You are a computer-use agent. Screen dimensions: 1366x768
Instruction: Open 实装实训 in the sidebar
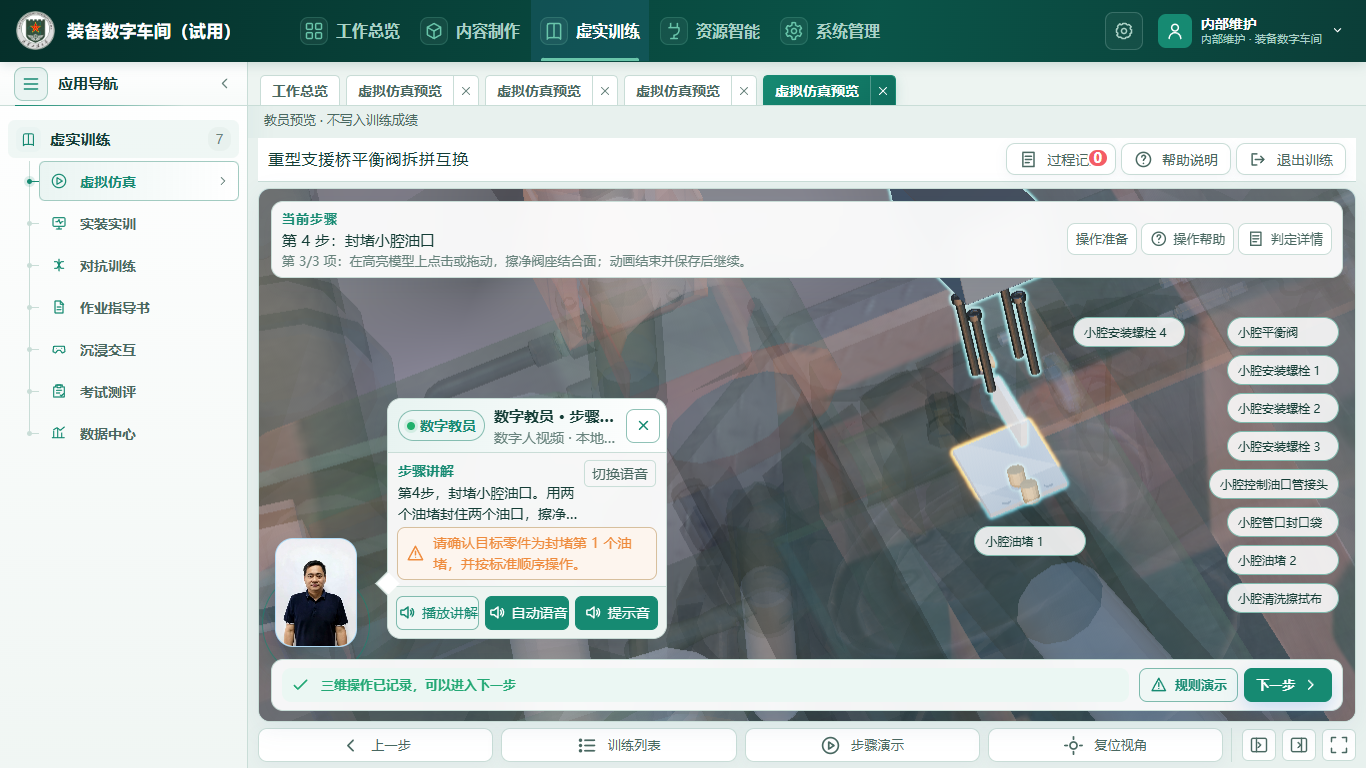coord(139,224)
